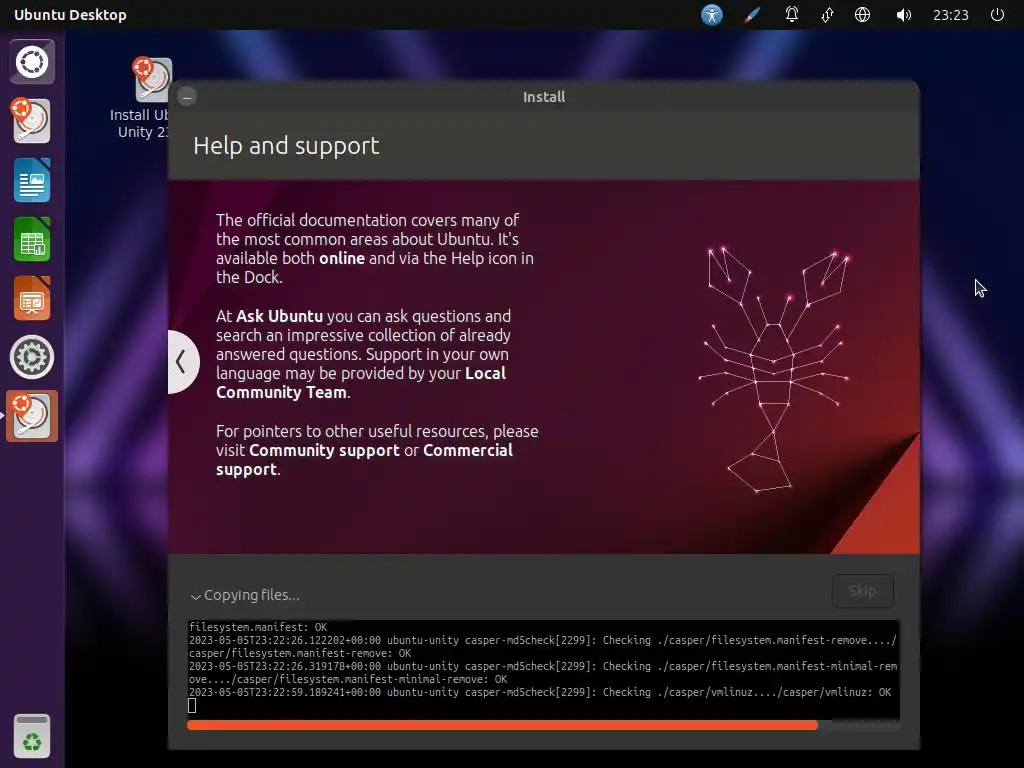Open the globe indicator in top panel
The height and width of the screenshot is (768, 1024).
point(862,14)
